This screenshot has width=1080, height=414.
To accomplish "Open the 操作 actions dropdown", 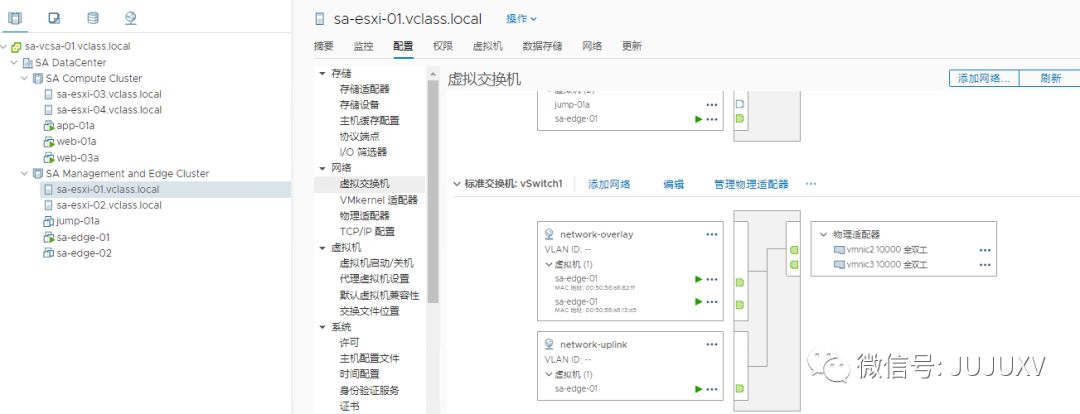I will (x=521, y=19).
